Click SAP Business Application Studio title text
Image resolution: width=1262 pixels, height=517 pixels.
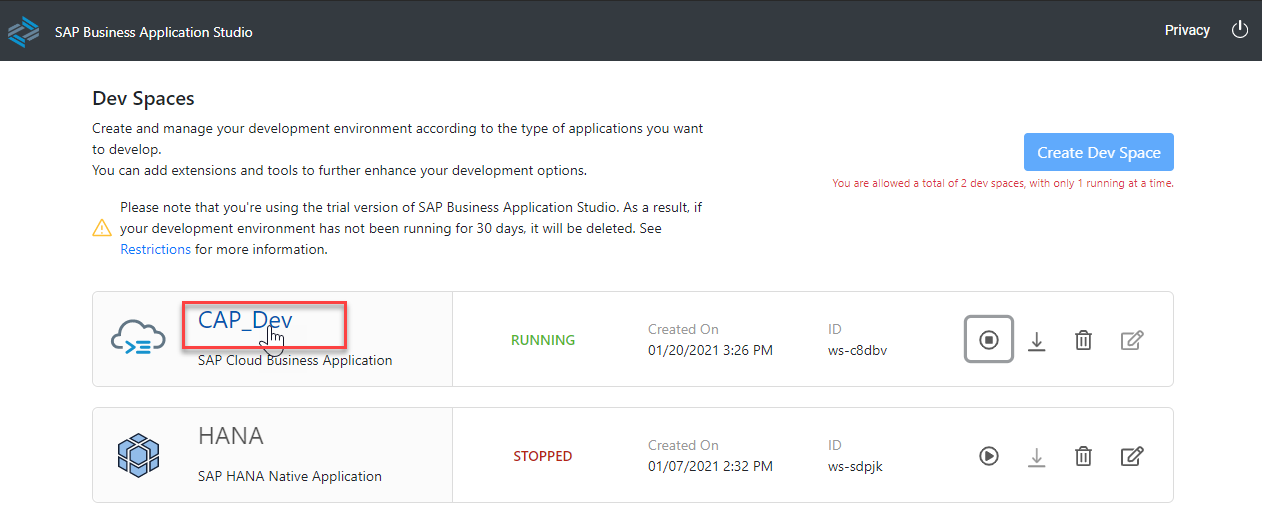(x=153, y=32)
